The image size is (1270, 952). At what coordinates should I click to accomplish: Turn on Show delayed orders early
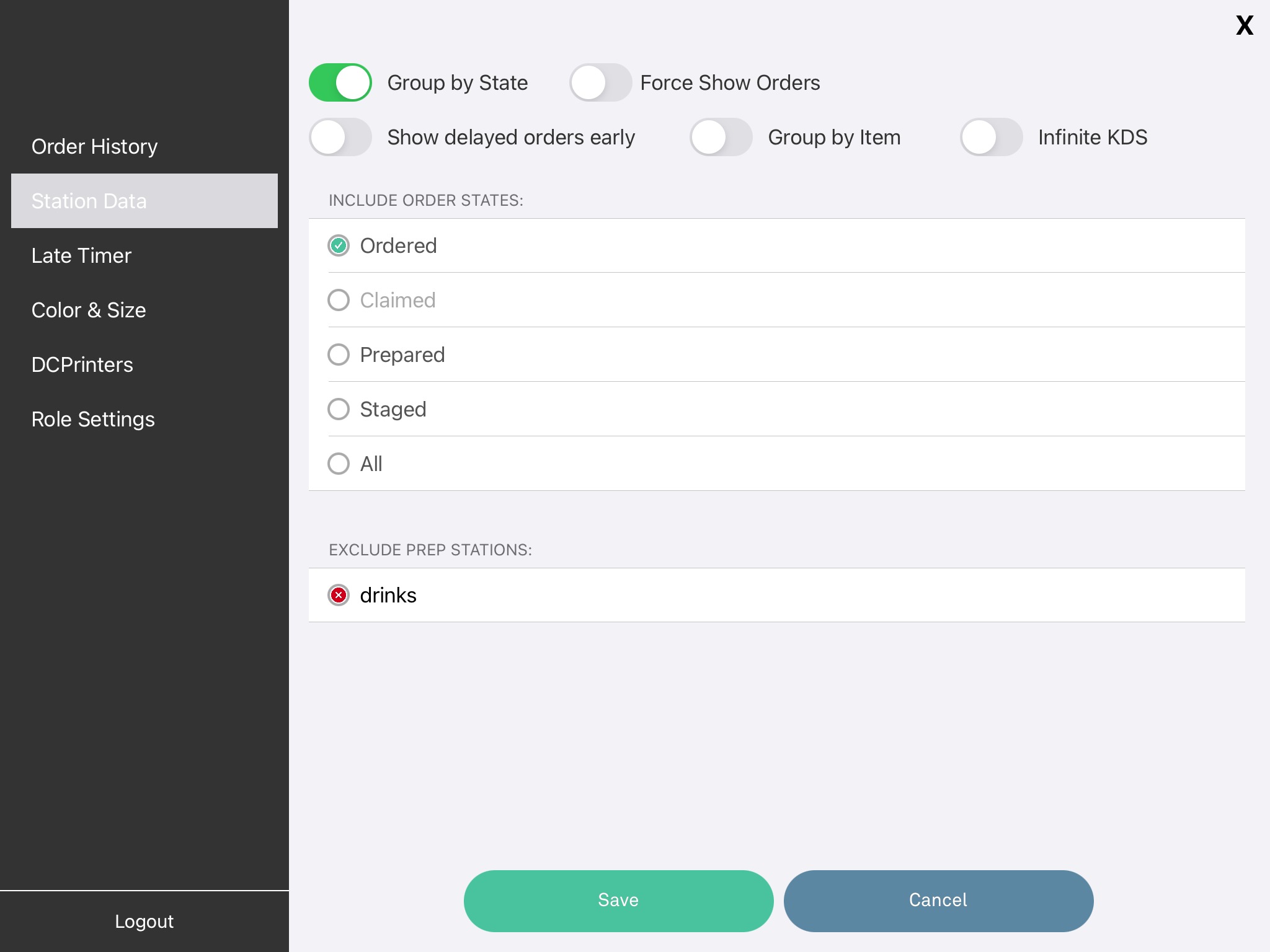tap(340, 137)
